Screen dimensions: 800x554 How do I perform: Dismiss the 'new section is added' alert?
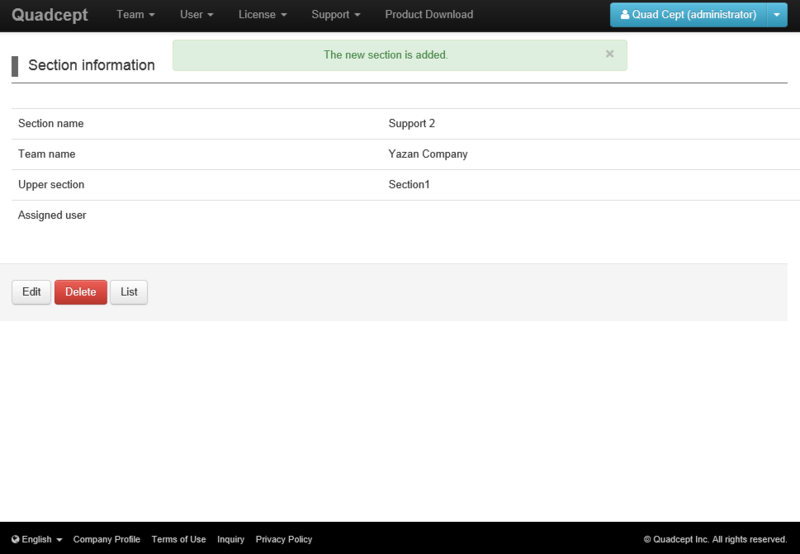click(x=609, y=54)
